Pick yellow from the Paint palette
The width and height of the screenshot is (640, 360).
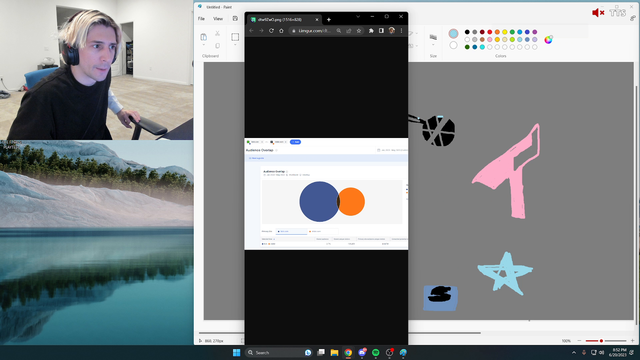[504, 32]
